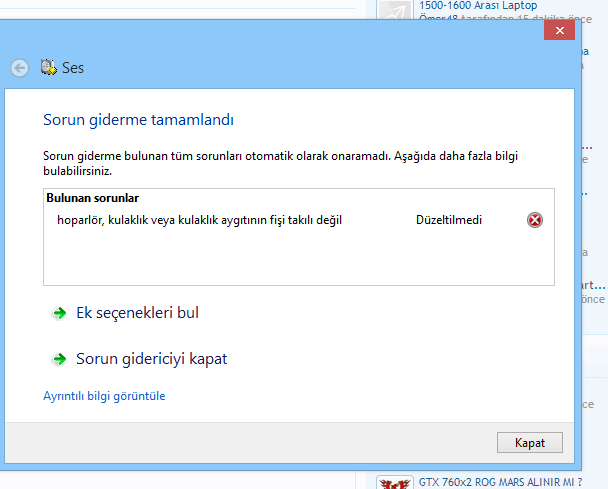The width and height of the screenshot is (608, 489).
Task: Click the Sorun giderme tamamlandı heading
Action: [x=138, y=120]
